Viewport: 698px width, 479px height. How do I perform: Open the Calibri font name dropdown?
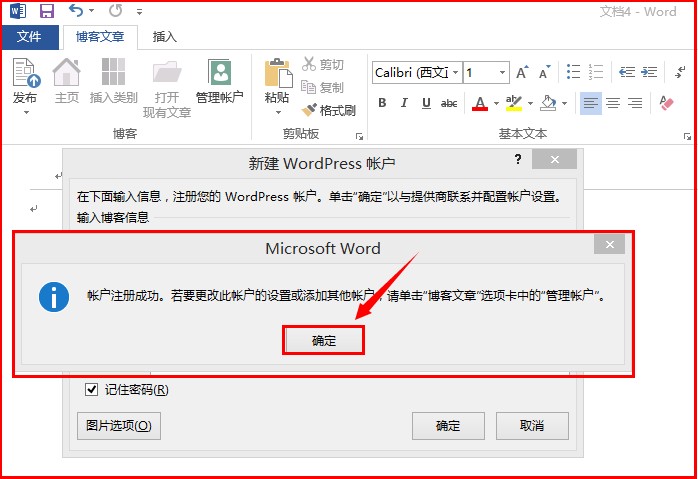pyautogui.click(x=455, y=72)
